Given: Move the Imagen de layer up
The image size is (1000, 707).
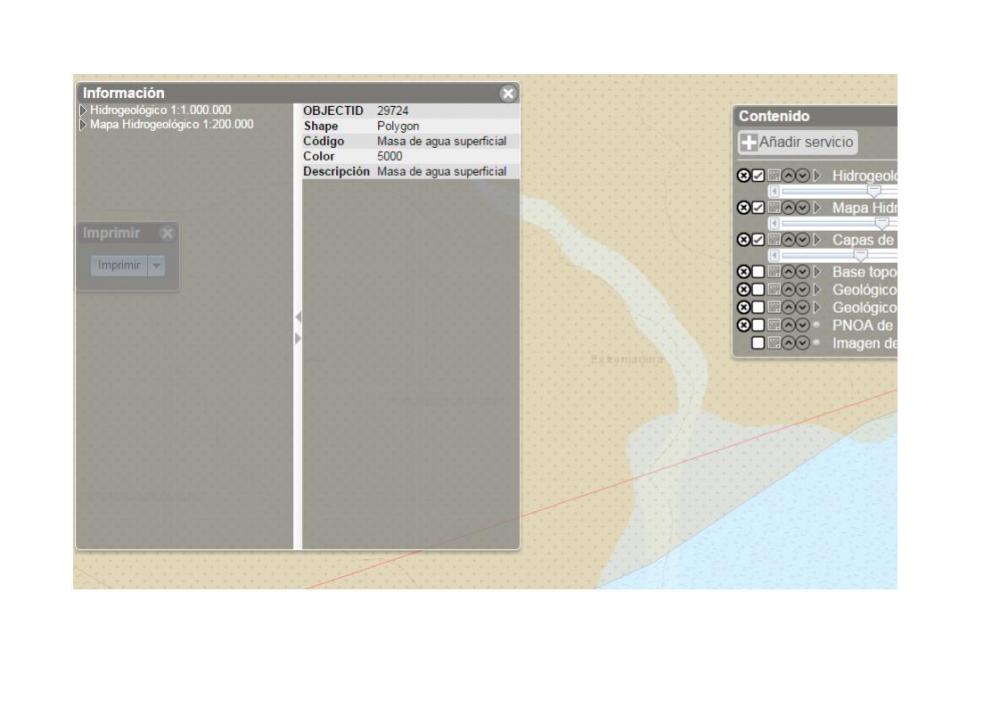Looking at the screenshot, I should 788,343.
